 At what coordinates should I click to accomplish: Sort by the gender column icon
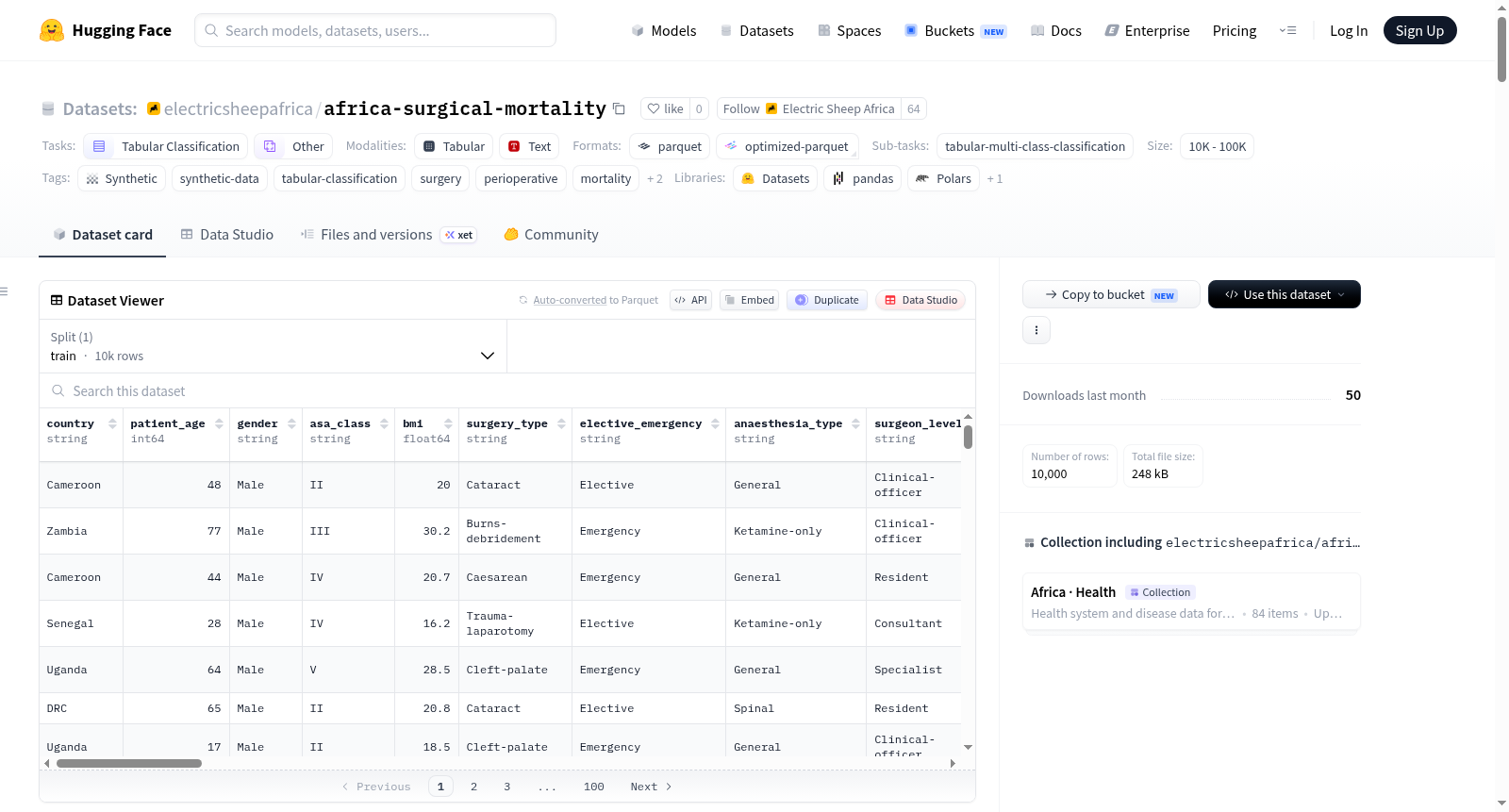[291, 423]
